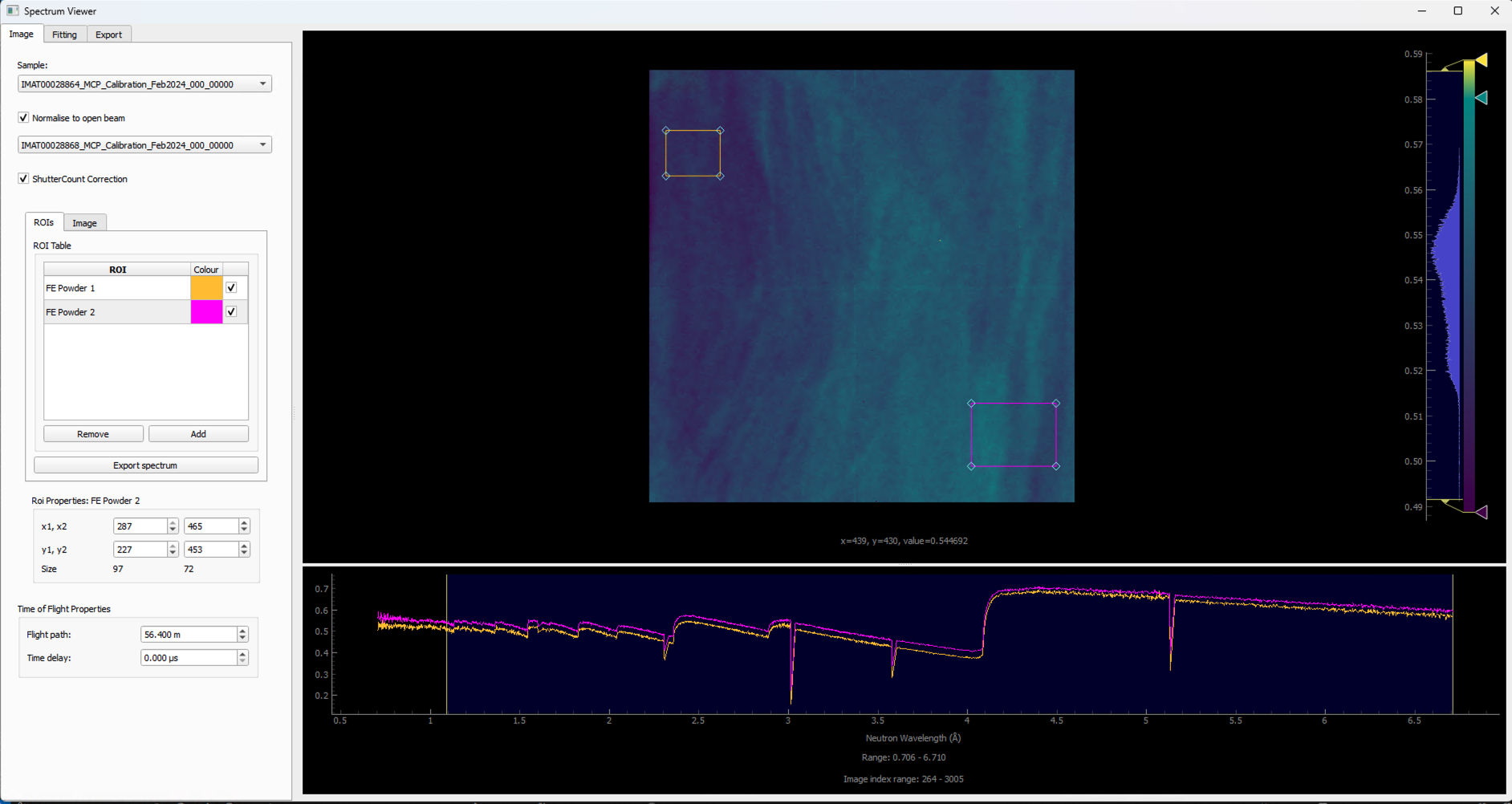The image size is (1512, 804).
Task: Click the 'Range: 0.706 - 6.710' label
Action: click(904, 757)
